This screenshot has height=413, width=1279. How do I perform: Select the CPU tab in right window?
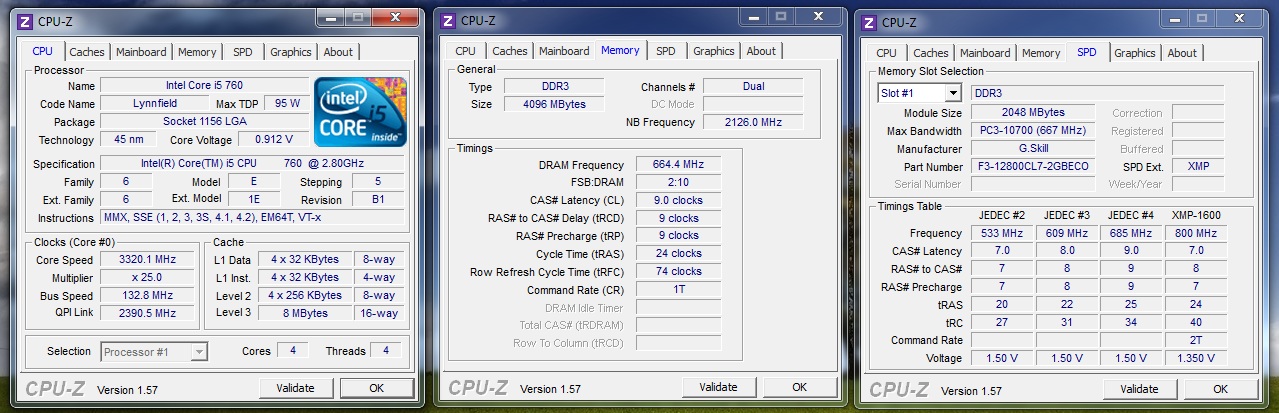click(886, 53)
